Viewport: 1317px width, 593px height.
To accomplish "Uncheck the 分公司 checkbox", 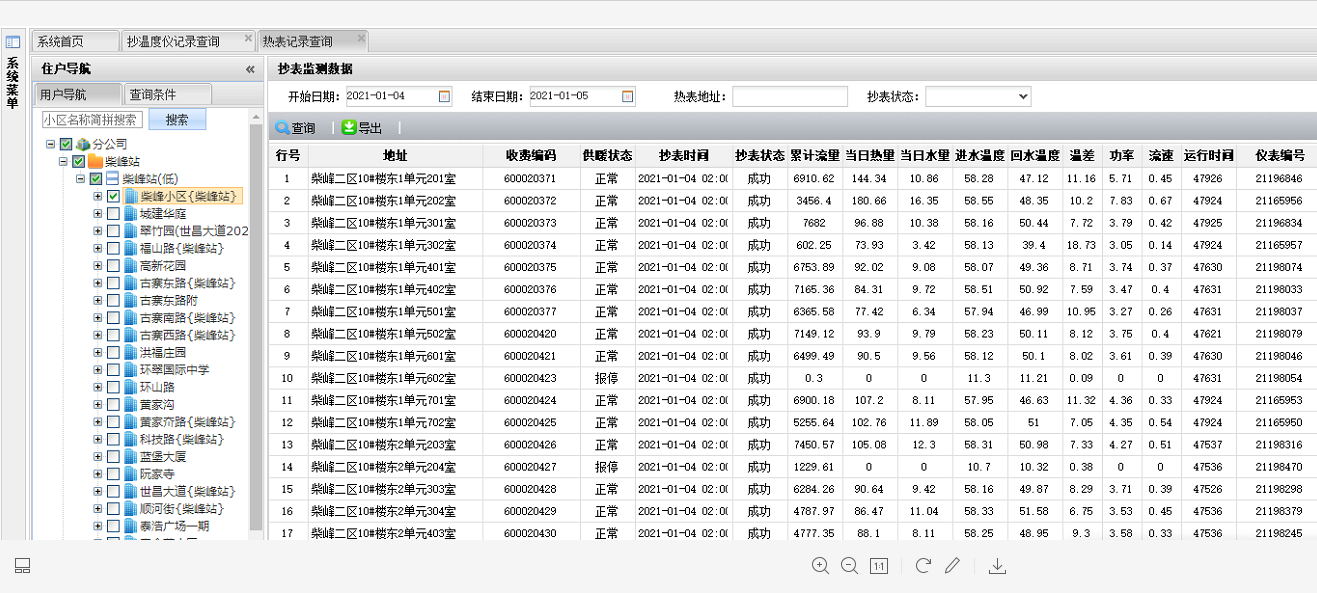I will coord(66,144).
